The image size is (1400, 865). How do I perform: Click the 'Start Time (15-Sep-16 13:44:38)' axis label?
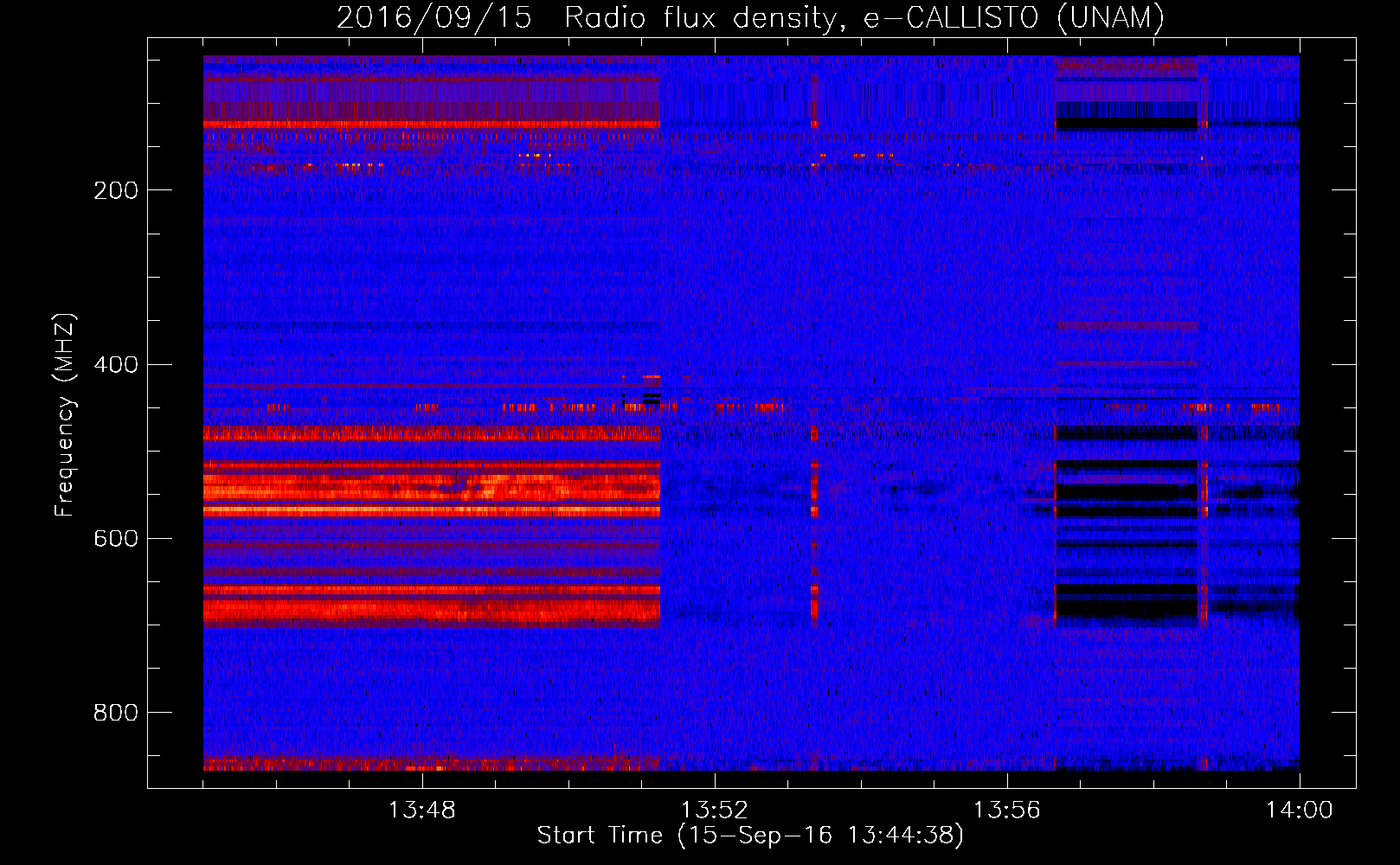pos(750,836)
